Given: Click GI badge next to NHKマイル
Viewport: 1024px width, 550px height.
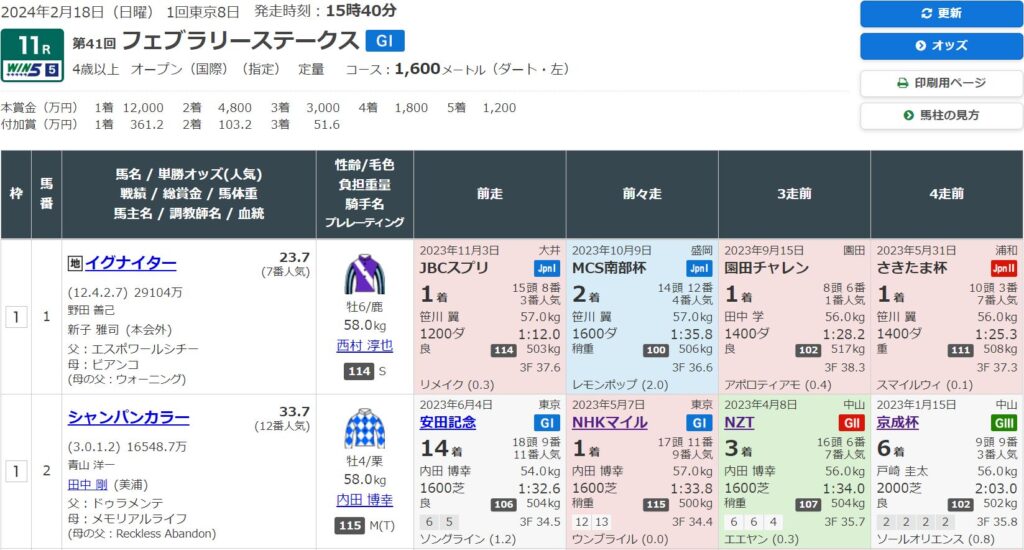Looking at the screenshot, I should [x=699, y=423].
